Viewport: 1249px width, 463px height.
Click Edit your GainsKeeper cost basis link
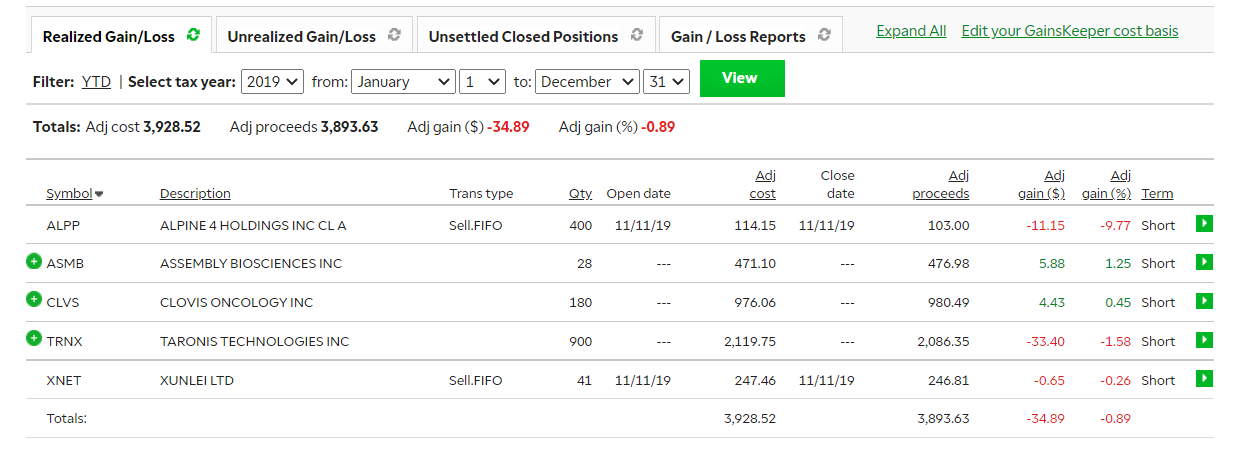click(x=1069, y=31)
